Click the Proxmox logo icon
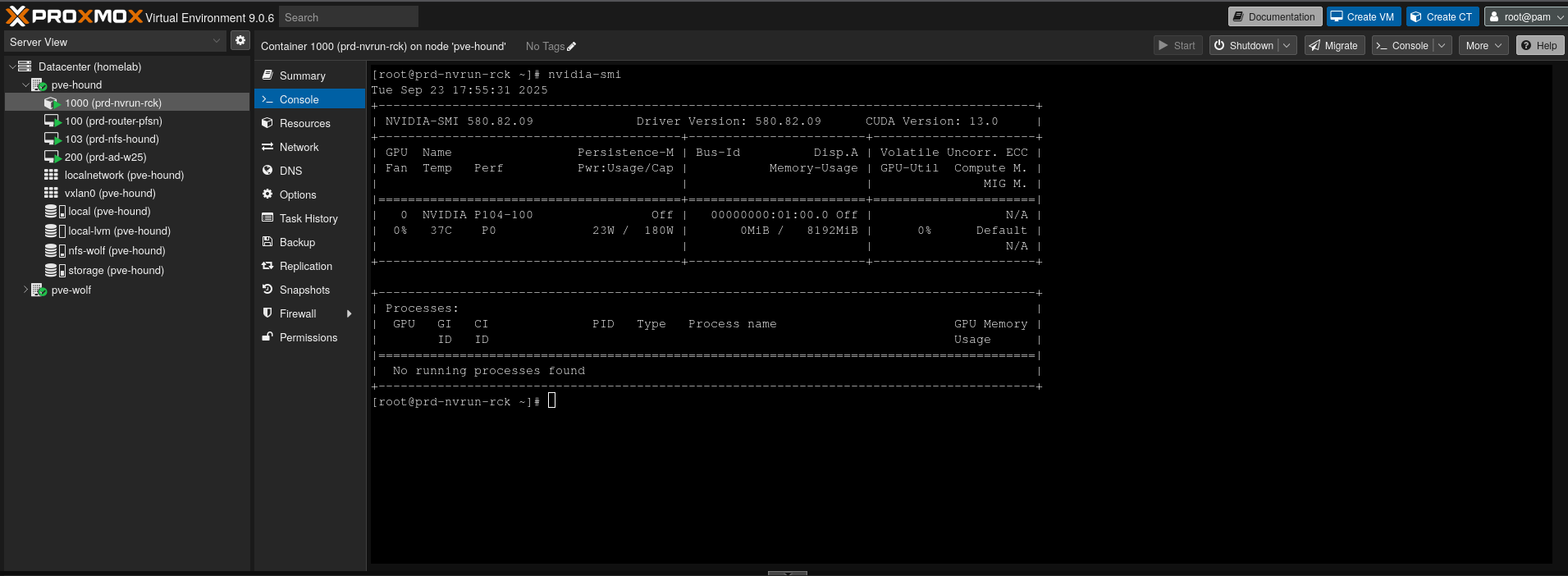Screen dimensions: 1568x576 17,16
